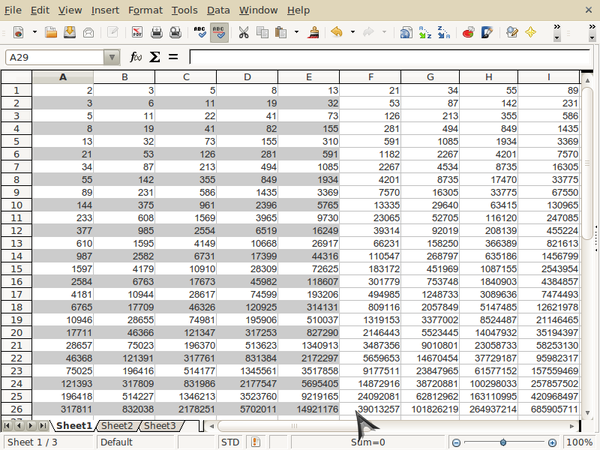This screenshot has height=450, width=600.
Task: Click the Redo arrow icon
Action: point(368,33)
